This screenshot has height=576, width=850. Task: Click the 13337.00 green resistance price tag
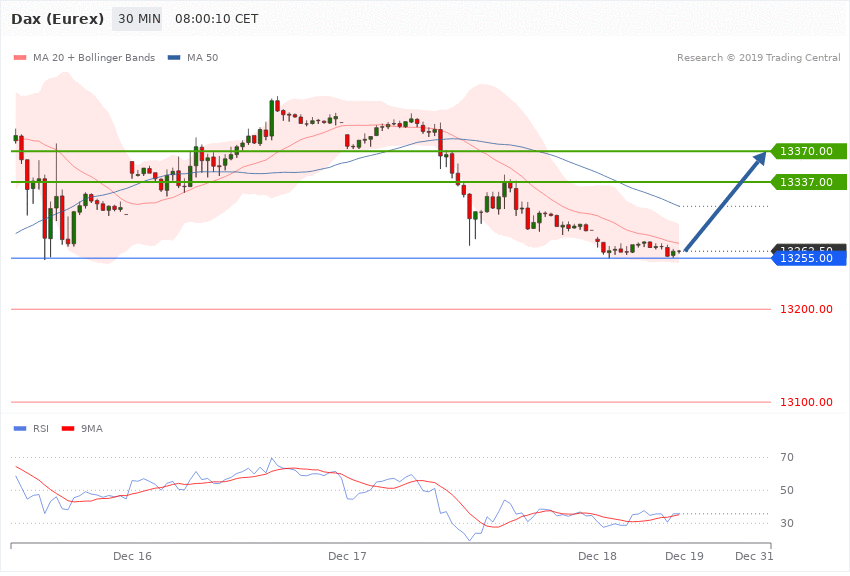click(x=808, y=182)
